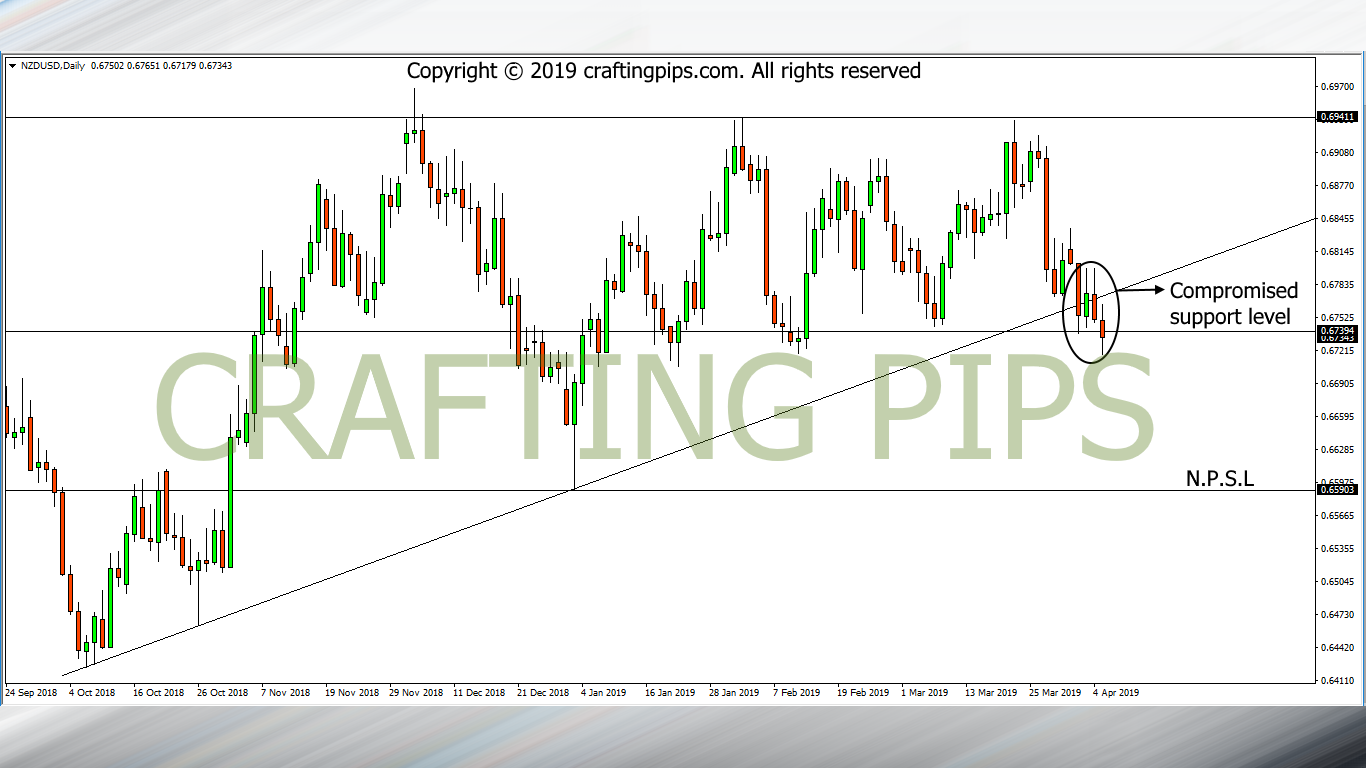This screenshot has height=768, width=1366.
Task: Click the 0.69080 price axis label
Action: (1337, 153)
